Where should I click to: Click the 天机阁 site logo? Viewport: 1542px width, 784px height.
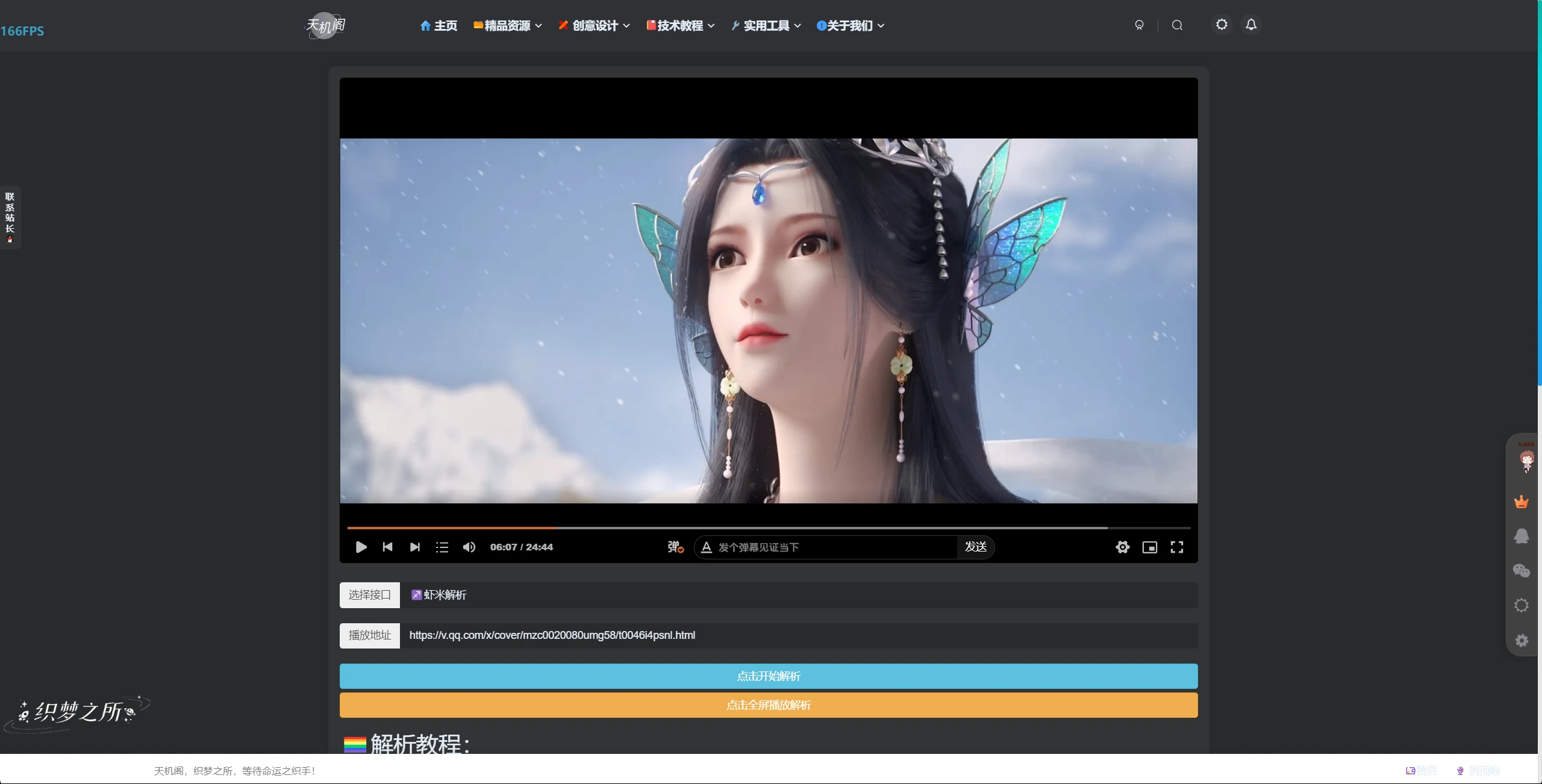(325, 25)
